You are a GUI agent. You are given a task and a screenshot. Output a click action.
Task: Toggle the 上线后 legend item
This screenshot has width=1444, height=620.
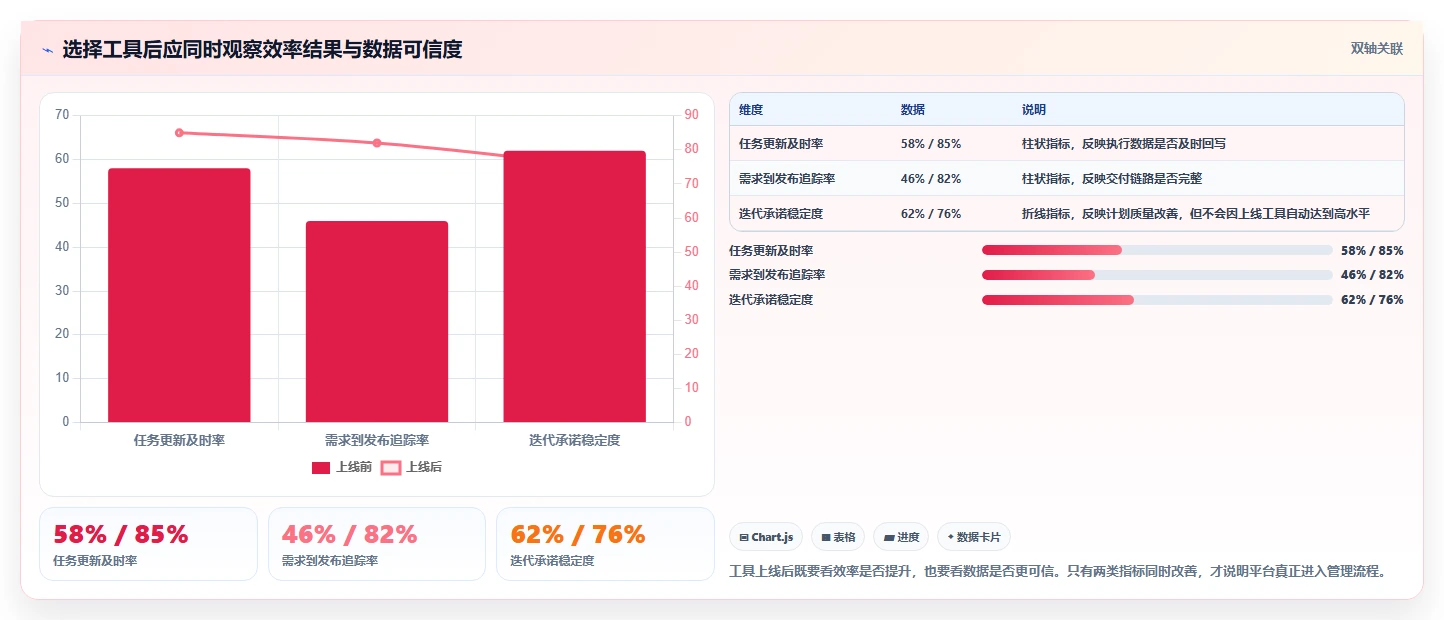coord(412,467)
